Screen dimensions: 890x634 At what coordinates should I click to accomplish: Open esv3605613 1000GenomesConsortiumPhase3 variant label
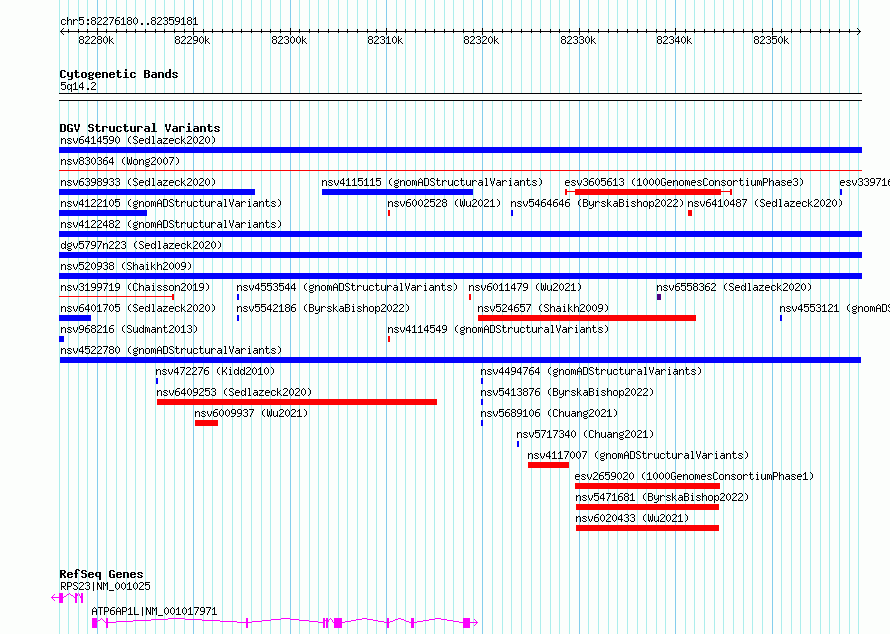click(684, 182)
